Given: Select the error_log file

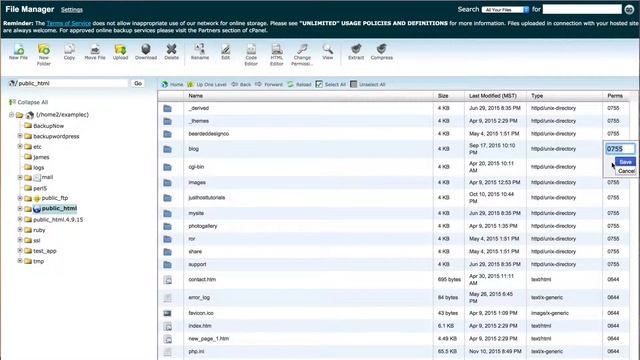Looking at the screenshot, I should (x=393, y=298).
